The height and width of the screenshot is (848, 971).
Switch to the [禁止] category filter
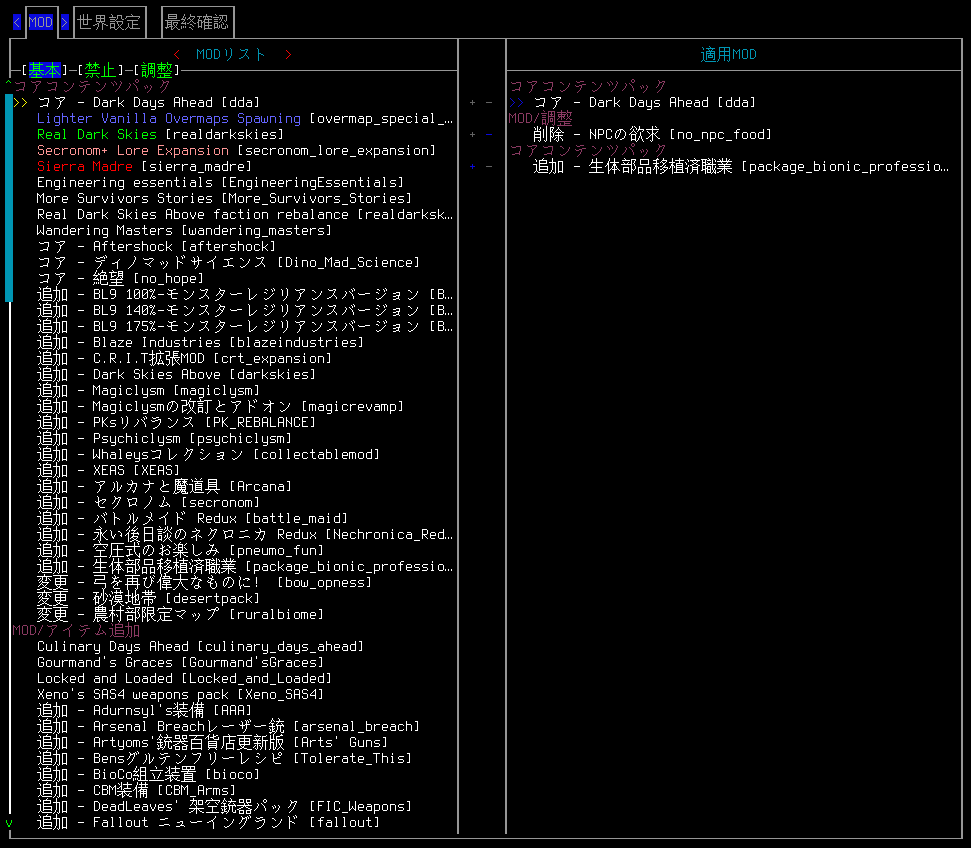(100, 70)
